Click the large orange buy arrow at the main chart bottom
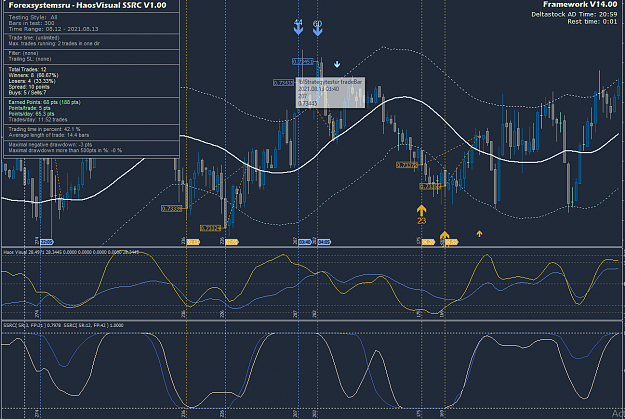 pos(444,236)
